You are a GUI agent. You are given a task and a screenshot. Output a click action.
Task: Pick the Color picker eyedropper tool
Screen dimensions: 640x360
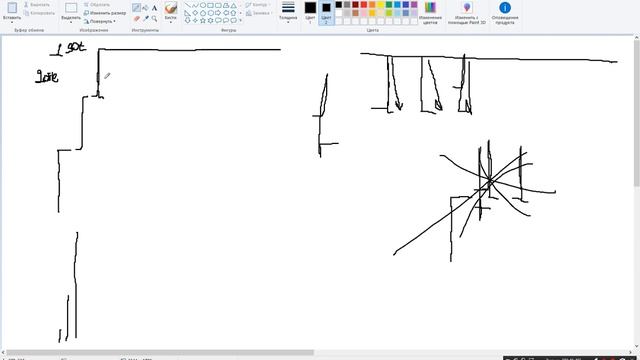point(145,18)
